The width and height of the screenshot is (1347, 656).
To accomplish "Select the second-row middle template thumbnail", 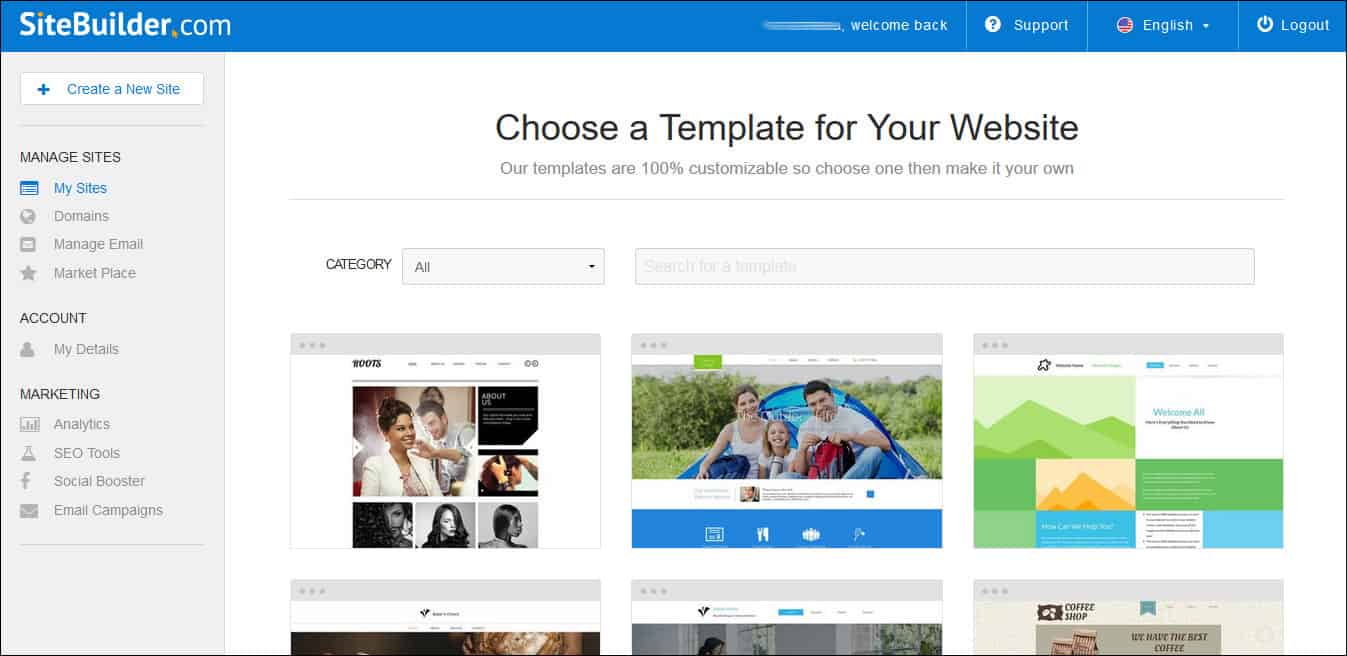I will (787, 618).
